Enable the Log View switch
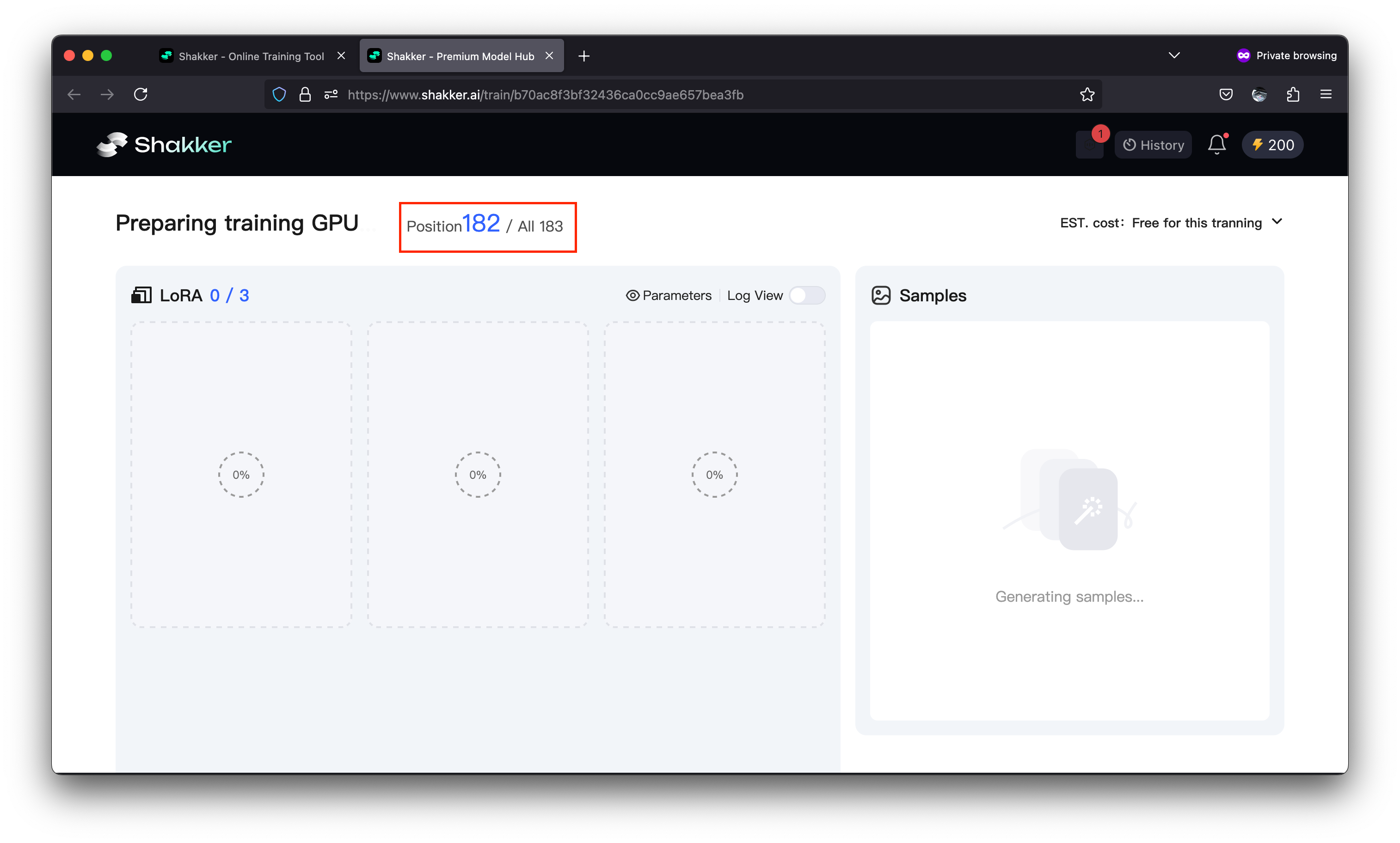This screenshot has height=843, width=1400. coord(807,295)
